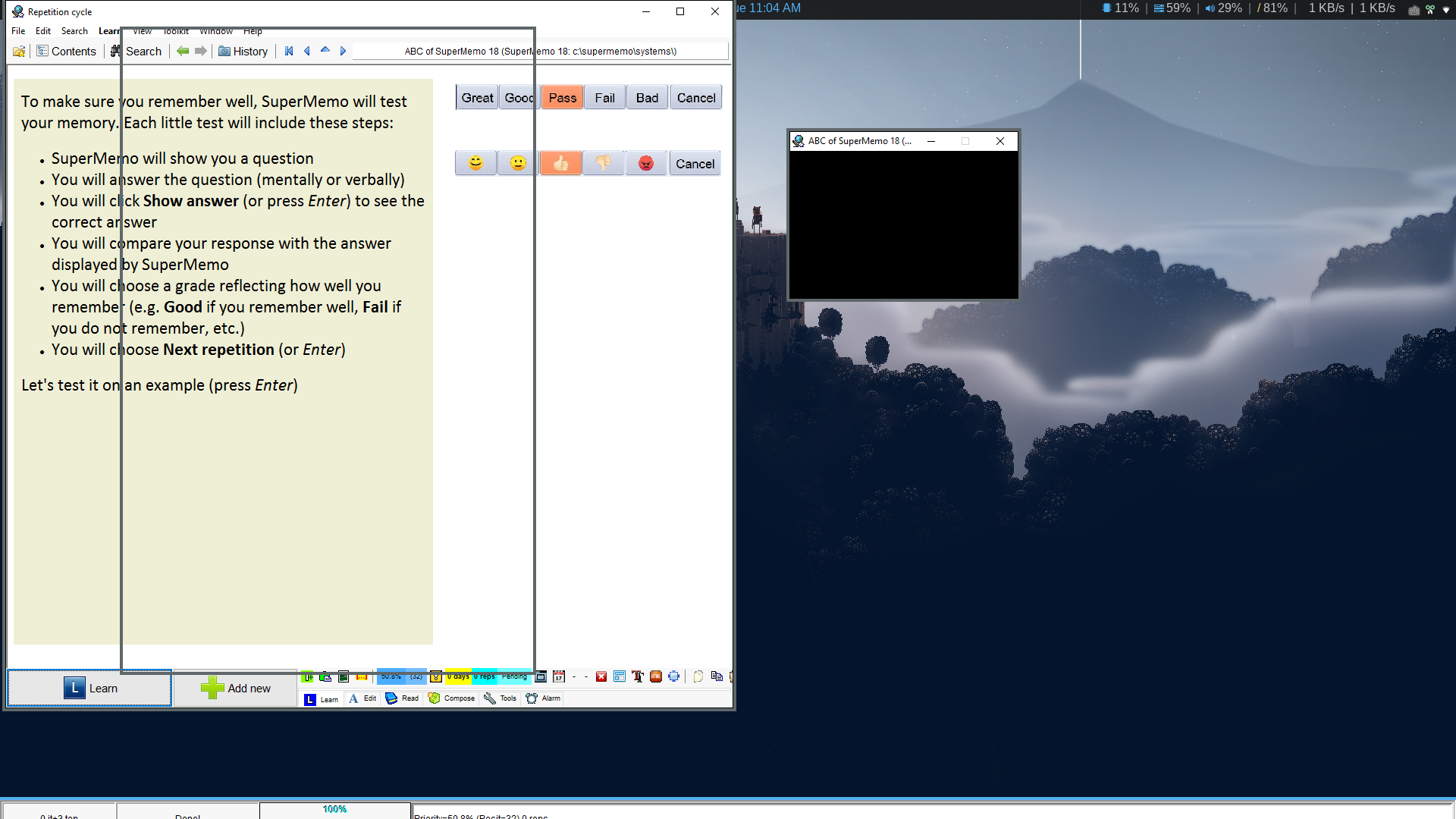Select the text registry T icon
Viewport: 1456px width, 819px height.
(638, 676)
